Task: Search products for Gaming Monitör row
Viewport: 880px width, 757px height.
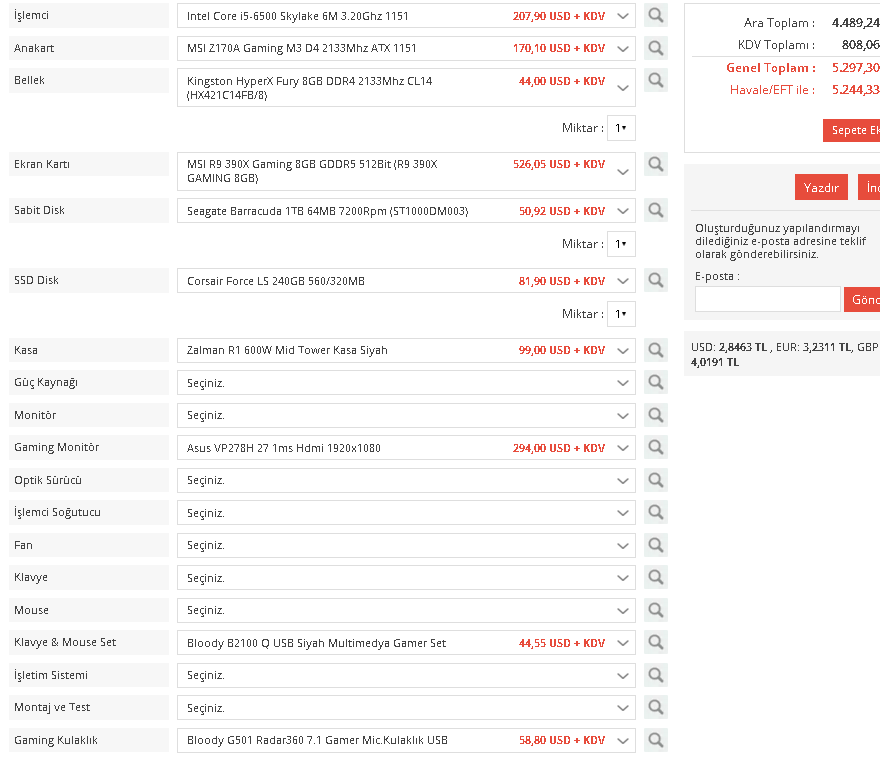Action: click(655, 448)
